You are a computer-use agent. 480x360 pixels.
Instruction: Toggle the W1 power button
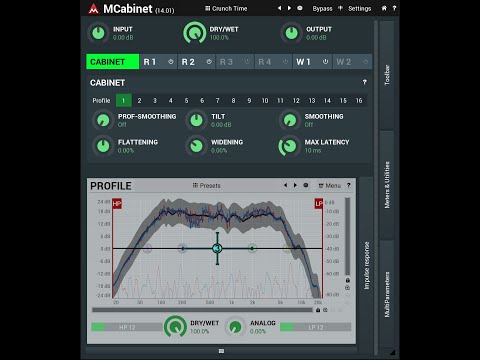[x=325, y=62]
